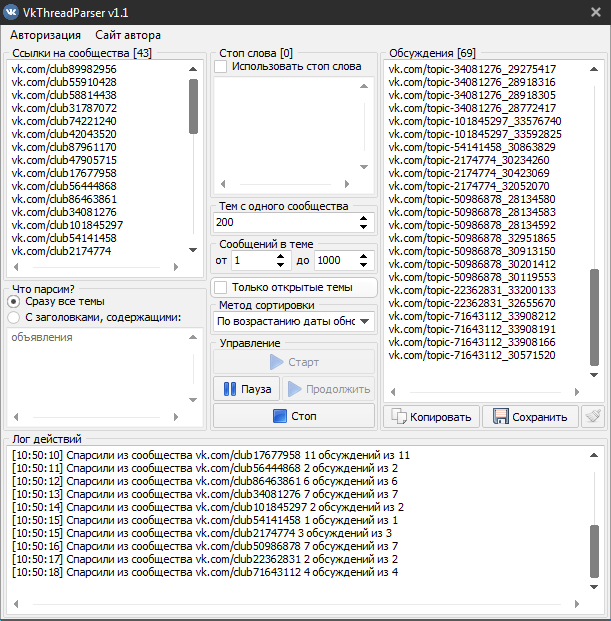Click the action log scroll-down arrow
The width and height of the screenshot is (611, 621).
click(594, 587)
